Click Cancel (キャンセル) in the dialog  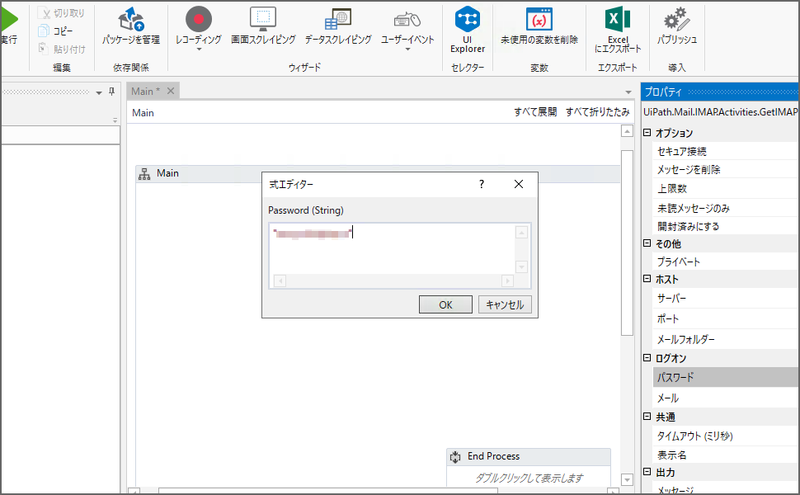[505, 305]
